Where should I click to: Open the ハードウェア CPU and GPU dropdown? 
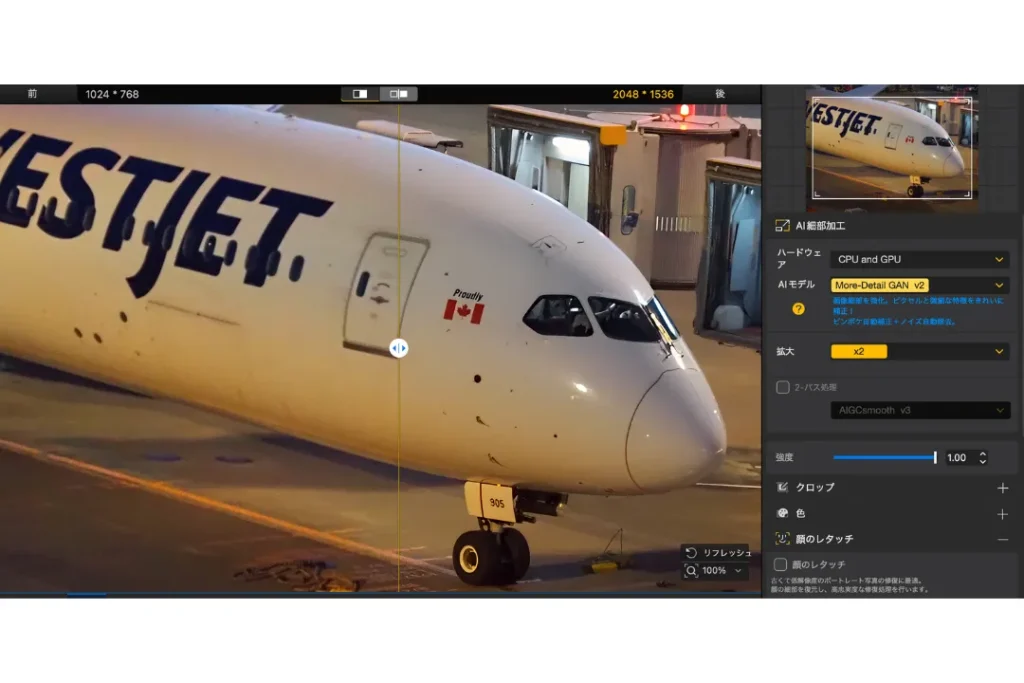click(x=920, y=259)
